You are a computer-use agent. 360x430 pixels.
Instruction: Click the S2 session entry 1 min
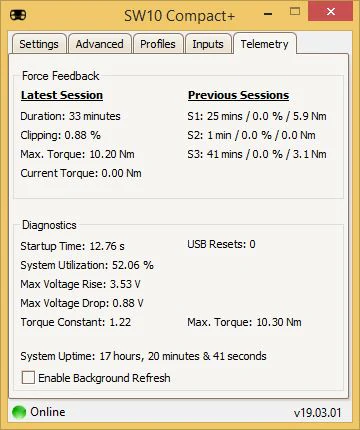click(251, 135)
